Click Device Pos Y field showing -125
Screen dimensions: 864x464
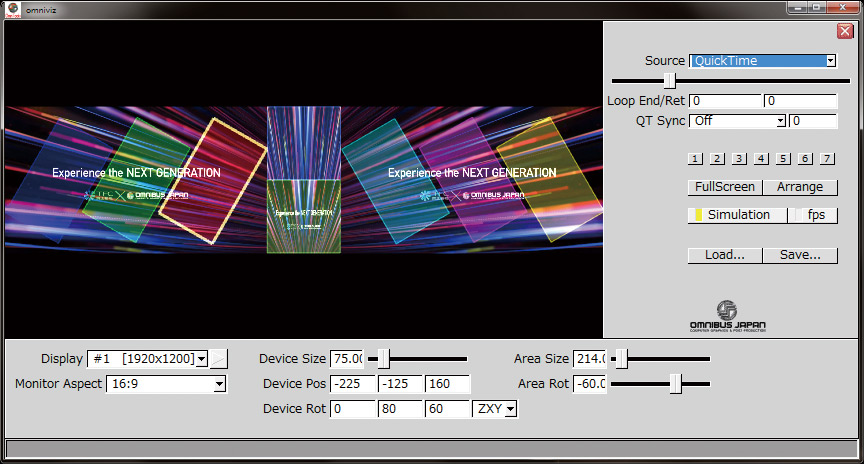click(400, 384)
